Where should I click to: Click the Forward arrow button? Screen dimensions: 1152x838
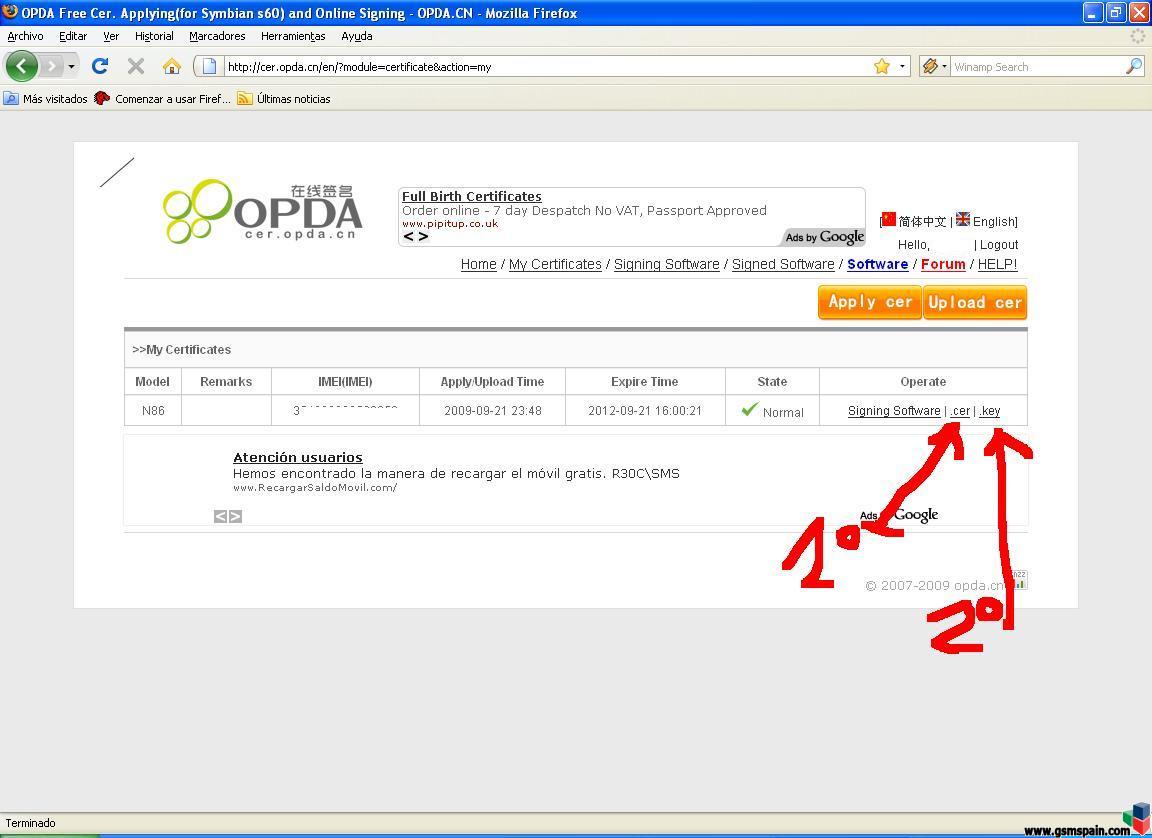click(51, 67)
